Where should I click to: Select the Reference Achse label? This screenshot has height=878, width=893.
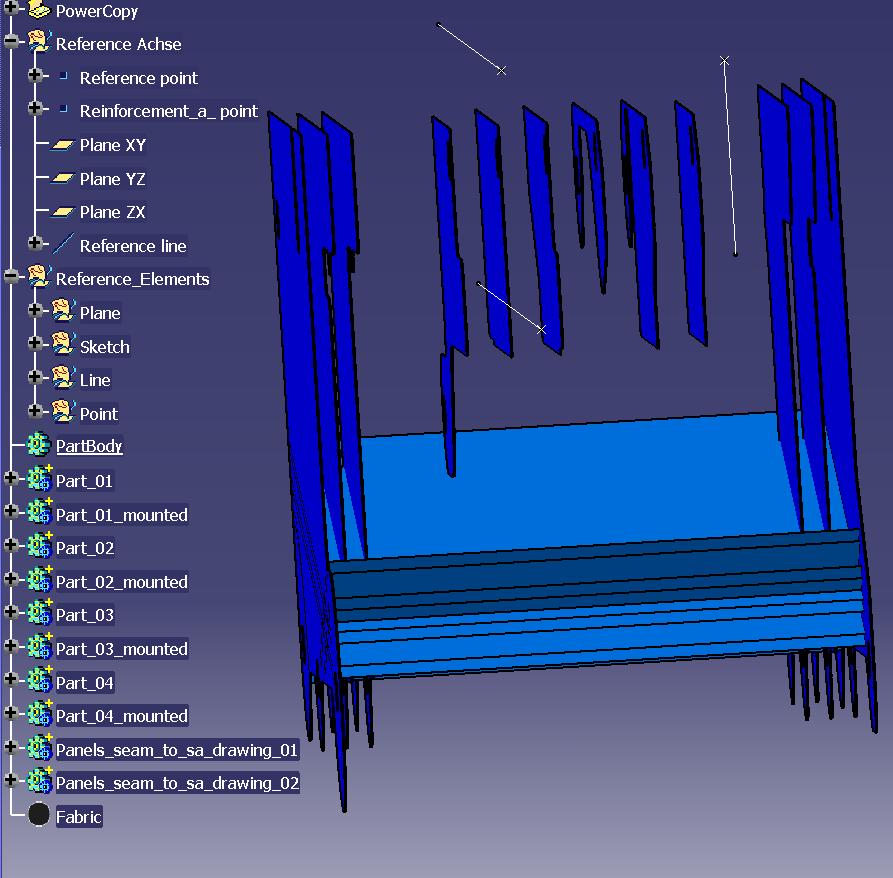118,44
